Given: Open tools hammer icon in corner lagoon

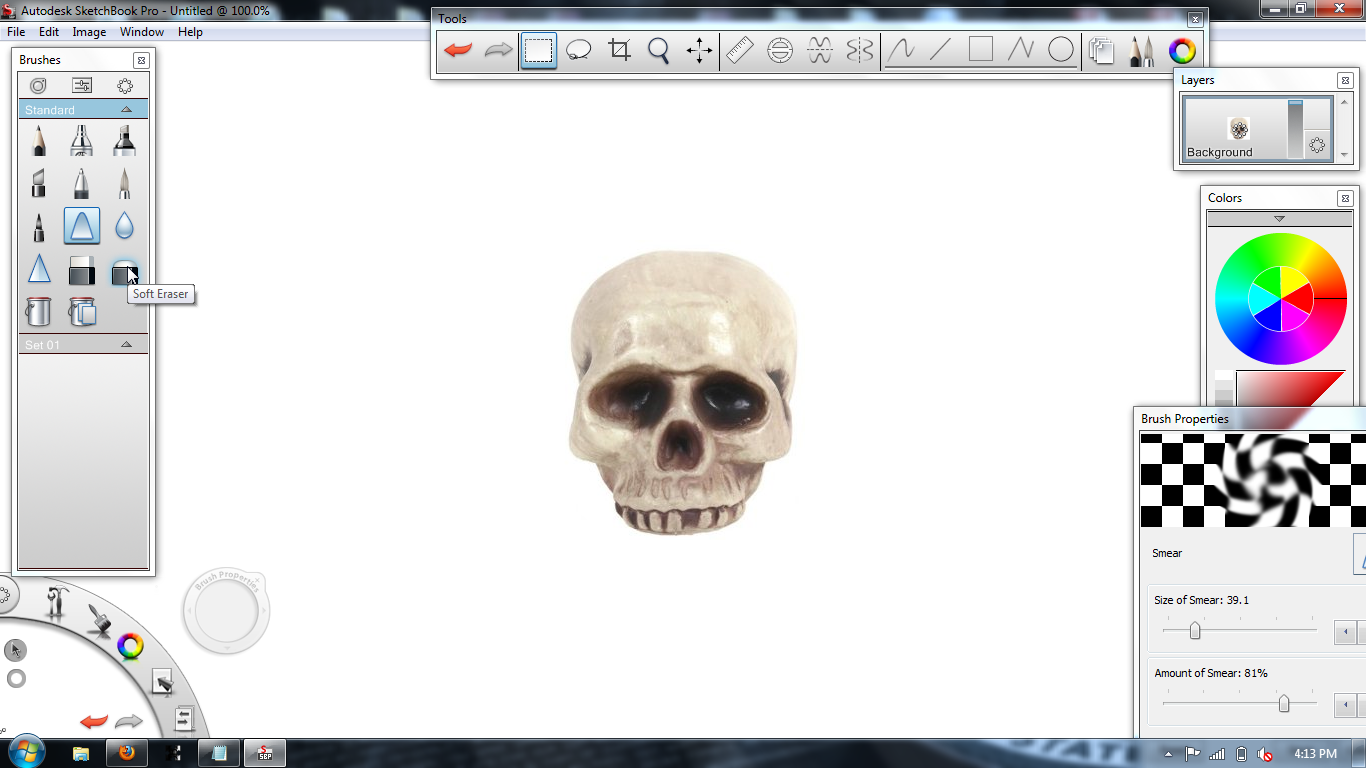Looking at the screenshot, I should [58, 603].
